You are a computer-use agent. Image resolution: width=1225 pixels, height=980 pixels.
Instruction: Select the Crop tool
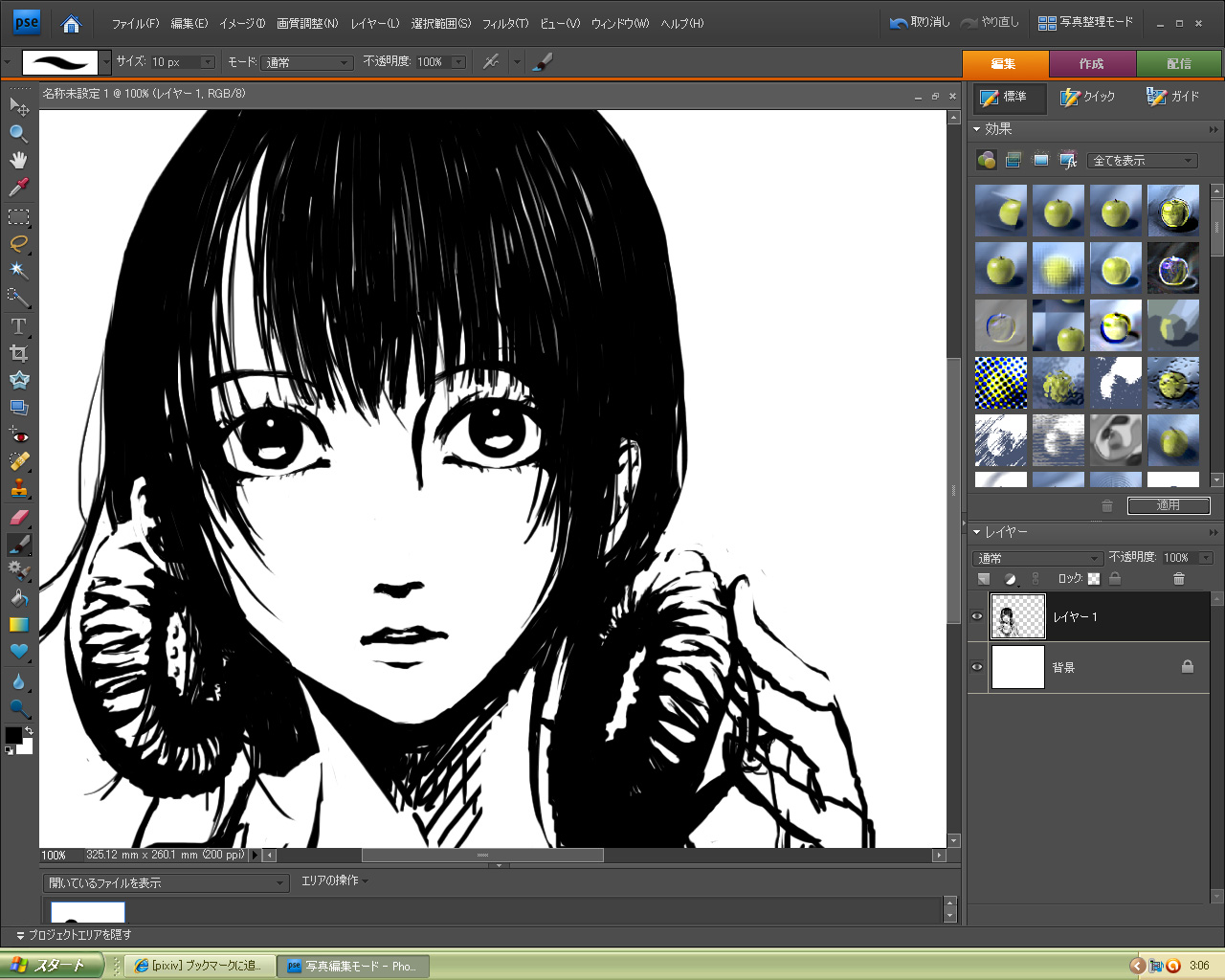coord(18,353)
